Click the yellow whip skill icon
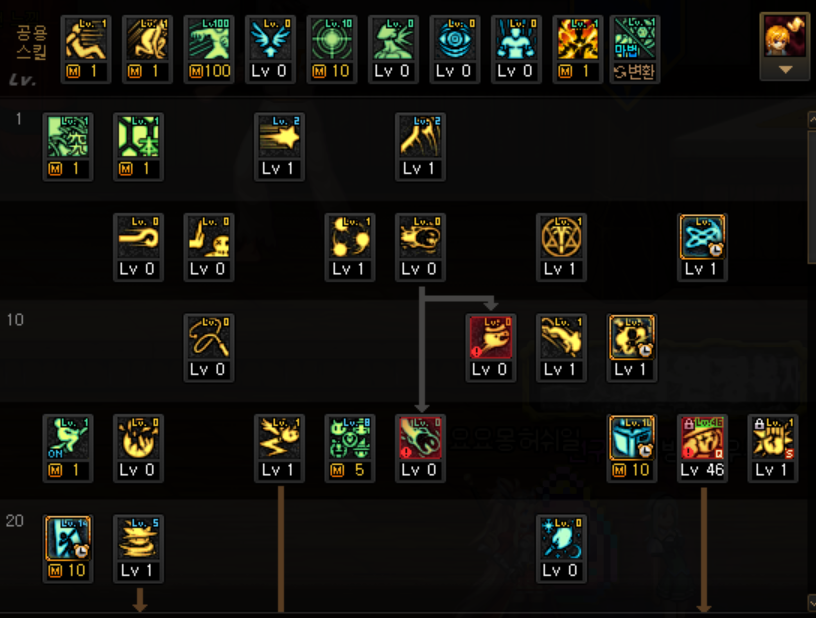Viewport: 816px width, 618px height. pos(208,347)
